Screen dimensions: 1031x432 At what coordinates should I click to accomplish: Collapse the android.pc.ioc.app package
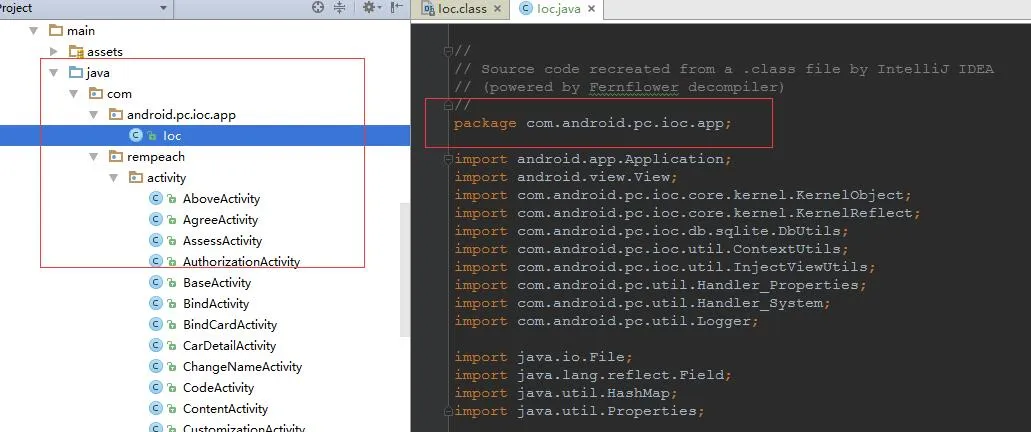tap(93, 115)
